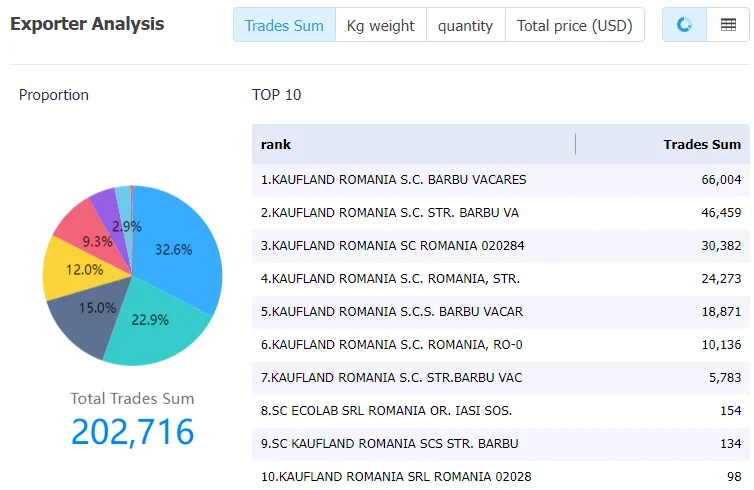Show Total price (USD) tab
Screen dimensions: 754x490
[x=575, y=25]
